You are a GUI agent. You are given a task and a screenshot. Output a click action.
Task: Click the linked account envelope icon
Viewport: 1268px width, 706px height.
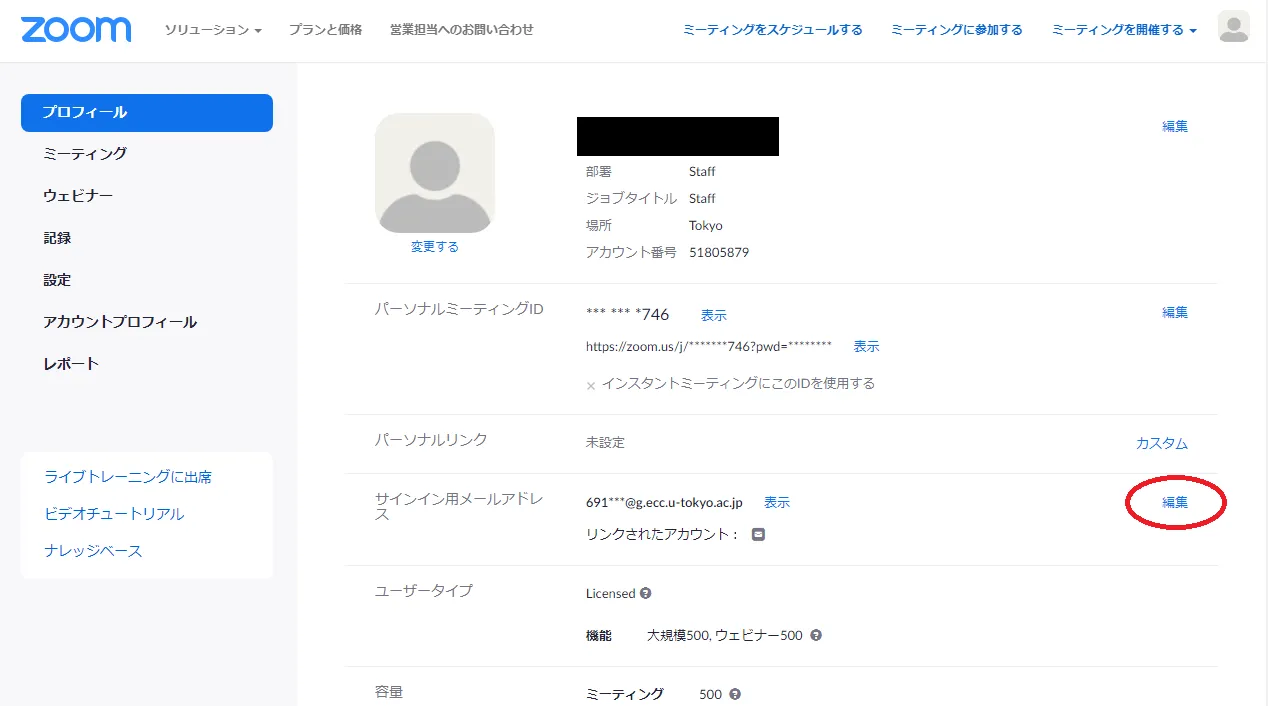[x=758, y=534]
